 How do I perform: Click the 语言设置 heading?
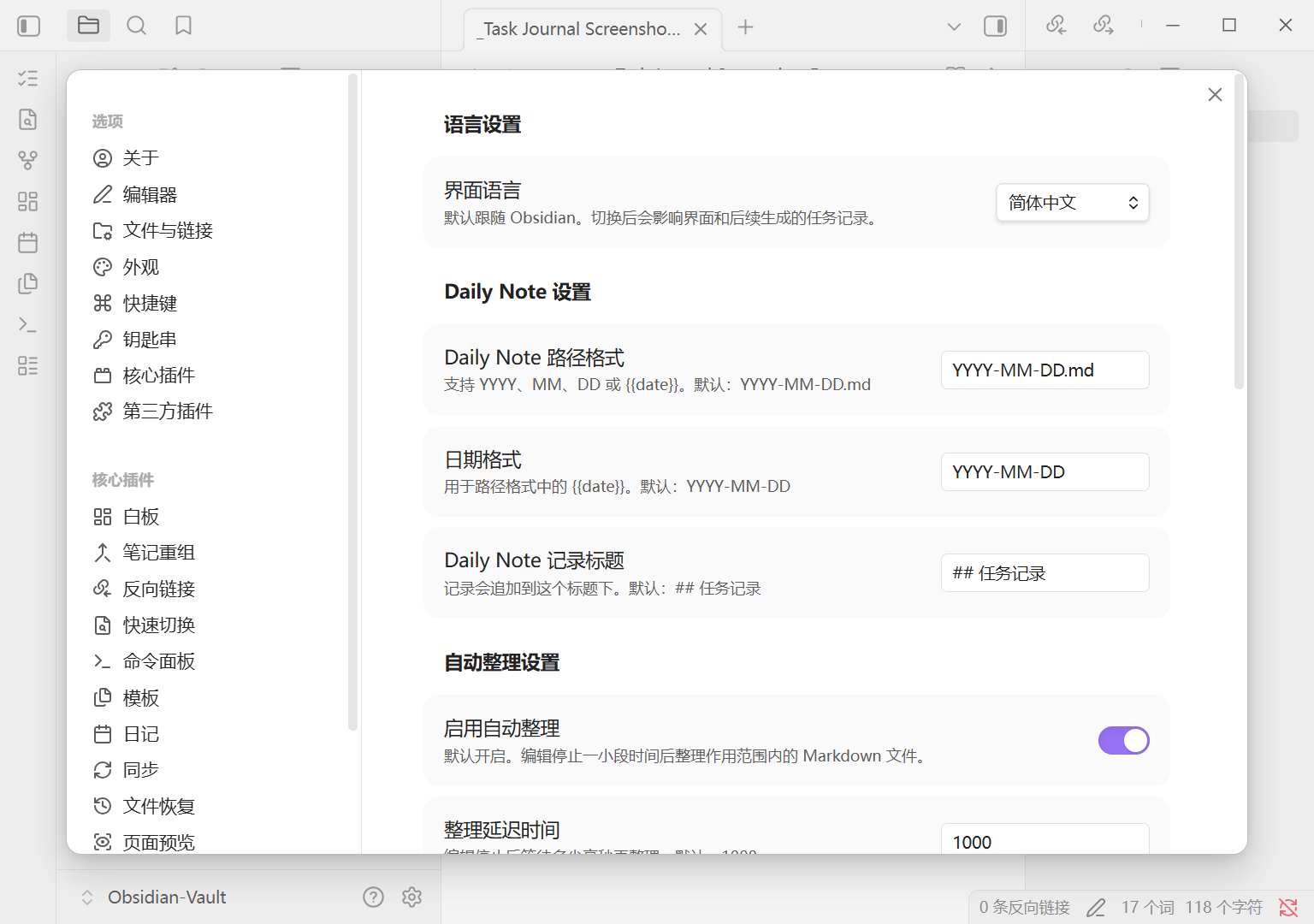[x=482, y=125]
